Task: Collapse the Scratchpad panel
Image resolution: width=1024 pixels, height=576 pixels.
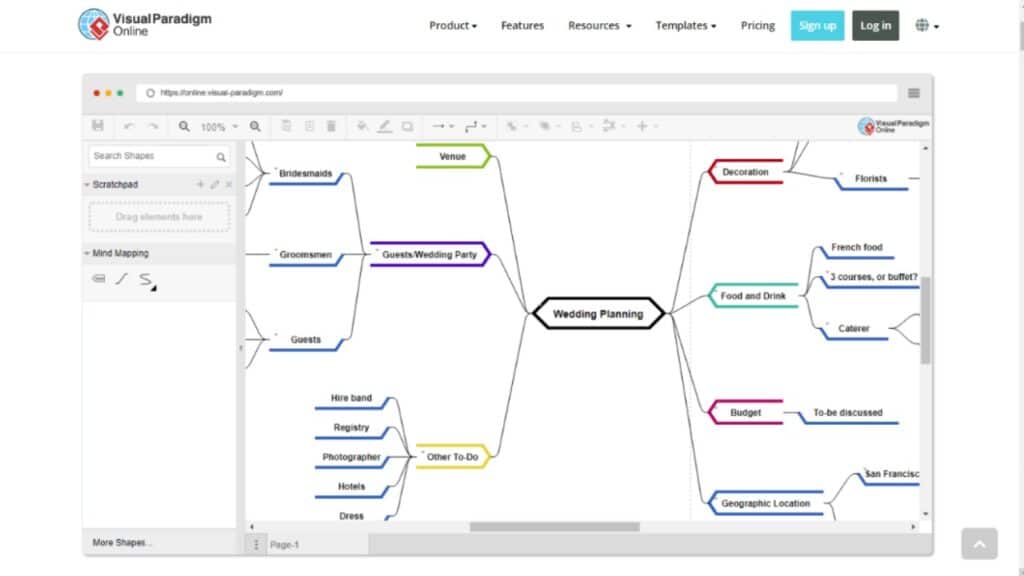Action: 84,184
